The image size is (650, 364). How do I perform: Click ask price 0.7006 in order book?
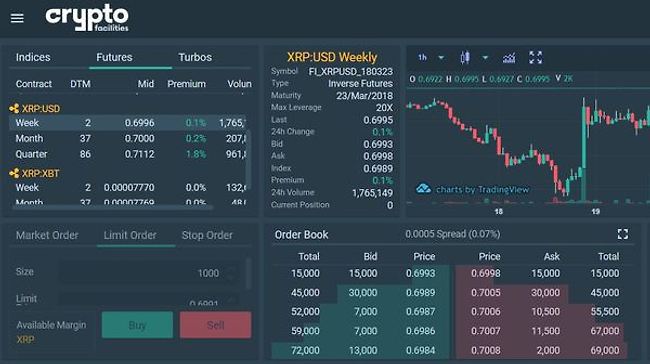[x=485, y=311]
